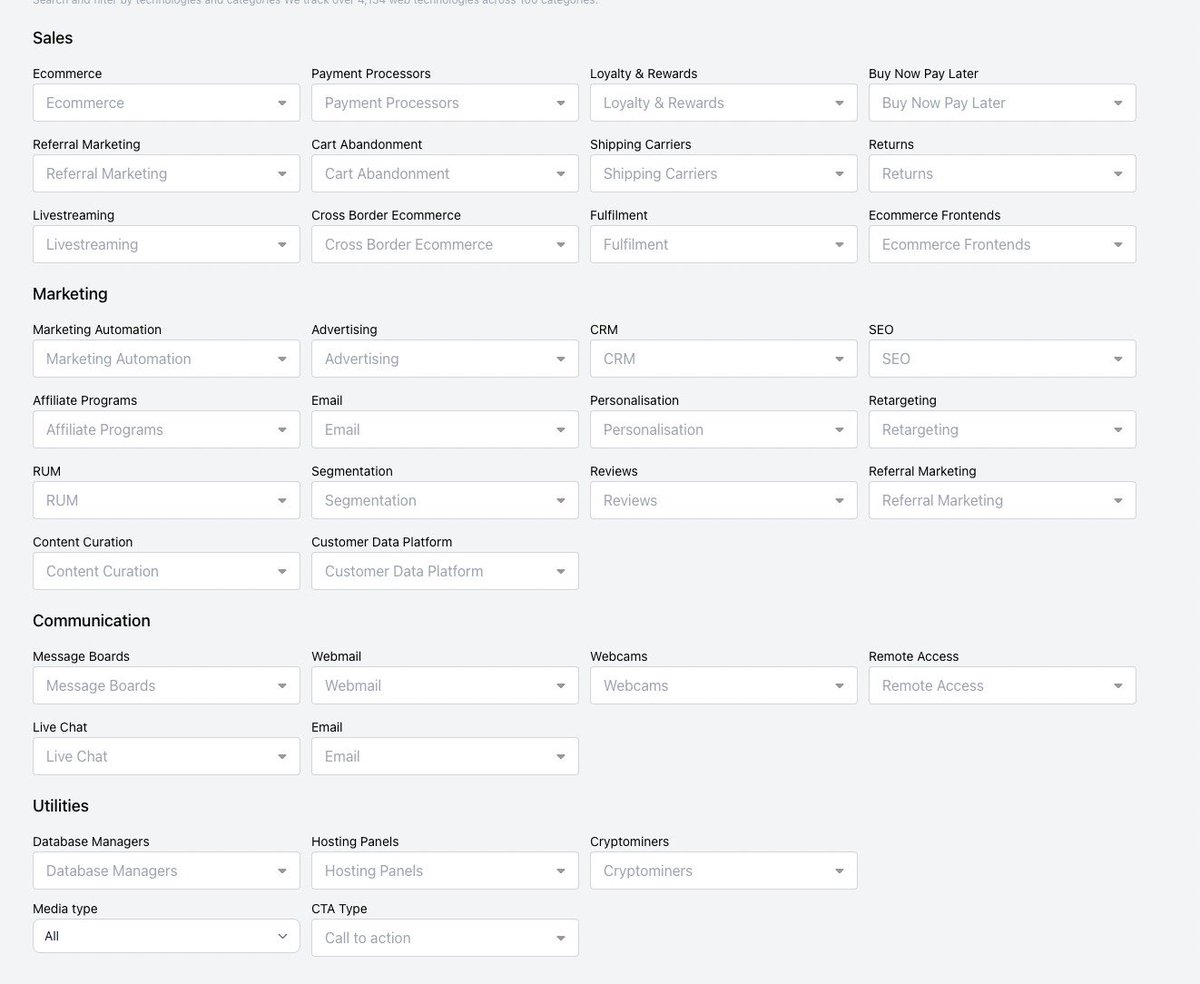Expand the Live Chat dropdown
The width and height of the screenshot is (1200, 984).
(x=166, y=757)
